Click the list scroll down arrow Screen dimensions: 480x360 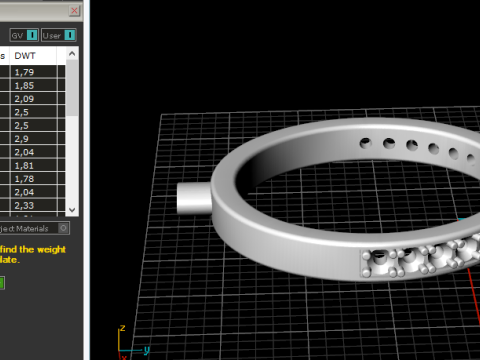tap(72, 210)
